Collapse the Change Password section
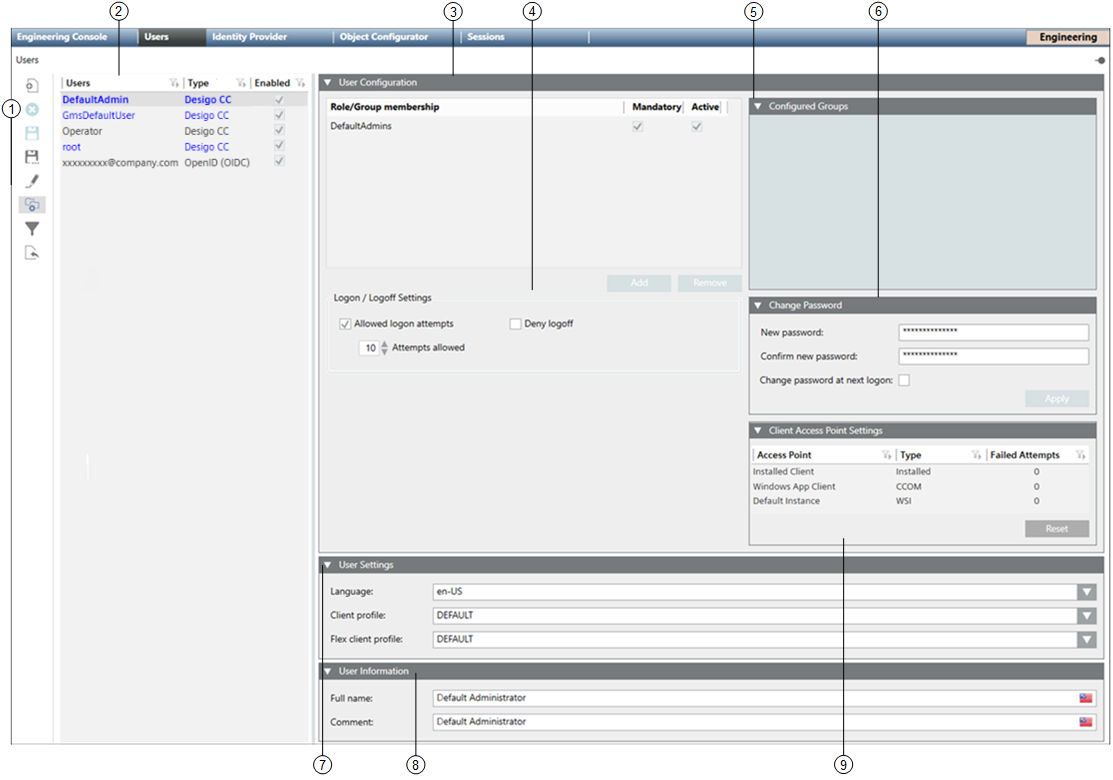 (x=758, y=305)
